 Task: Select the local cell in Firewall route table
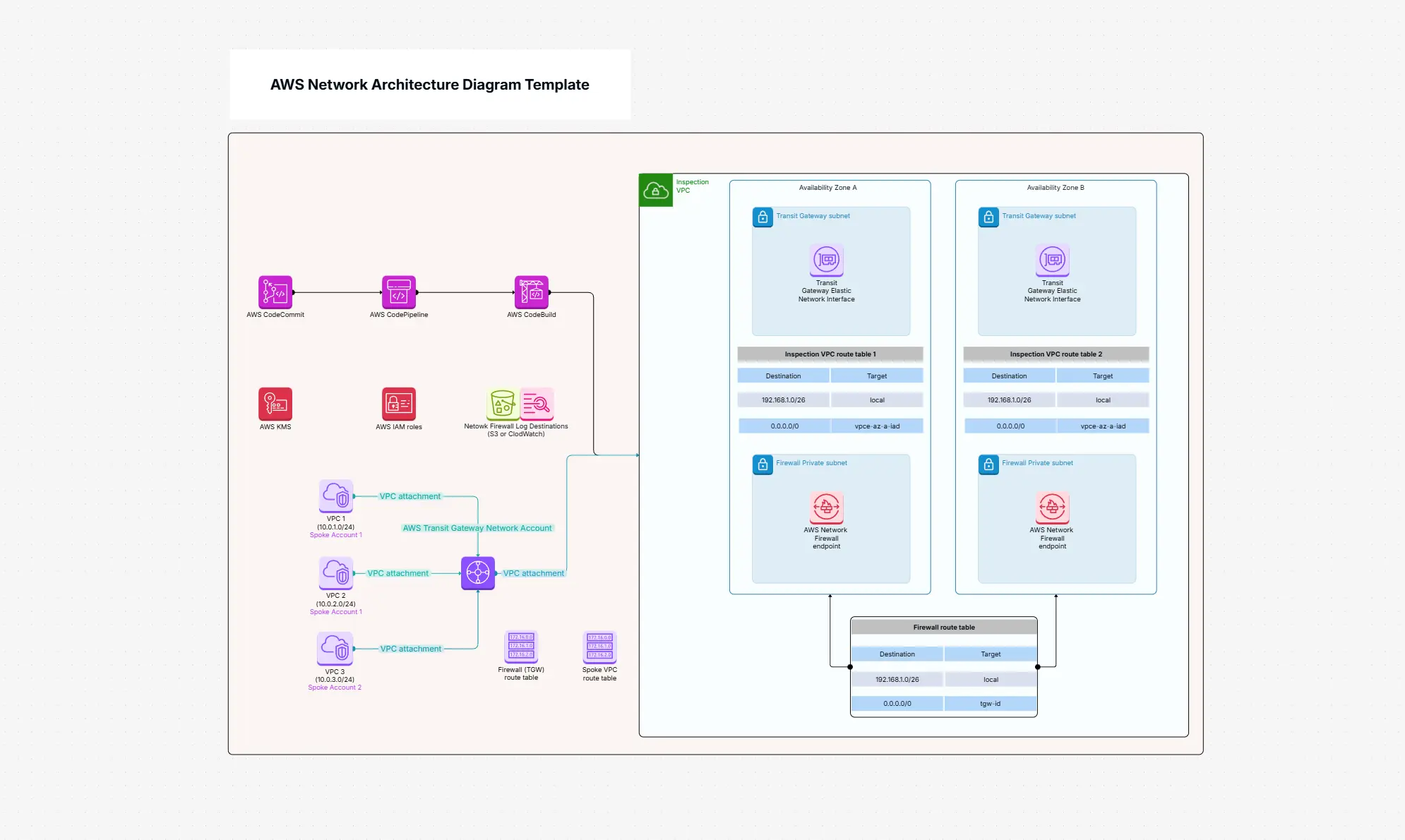click(x=991, y=679)
